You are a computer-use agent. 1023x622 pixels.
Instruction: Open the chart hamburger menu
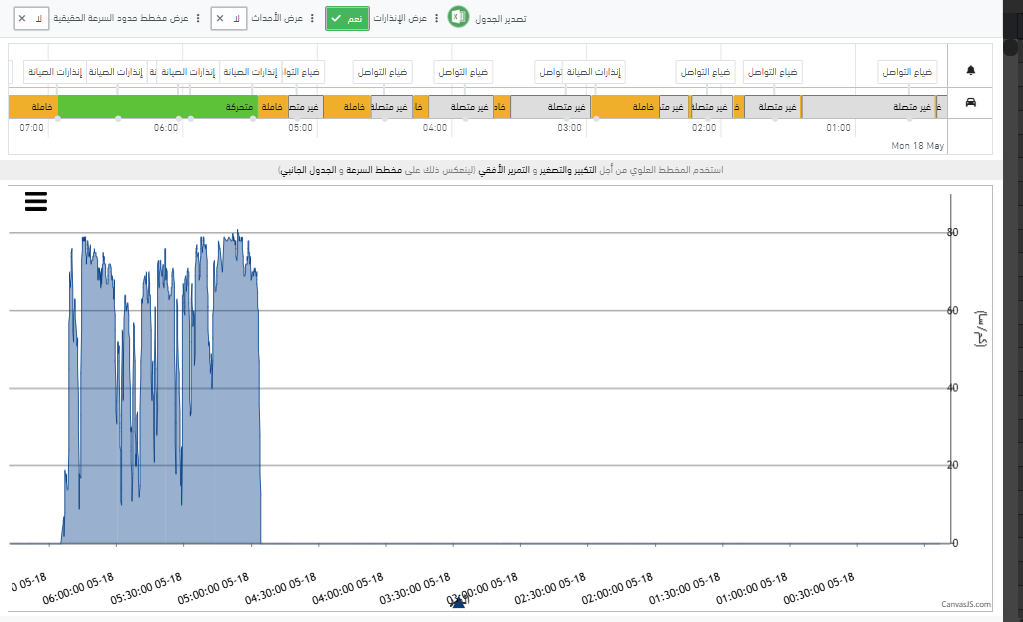(36, 201)
